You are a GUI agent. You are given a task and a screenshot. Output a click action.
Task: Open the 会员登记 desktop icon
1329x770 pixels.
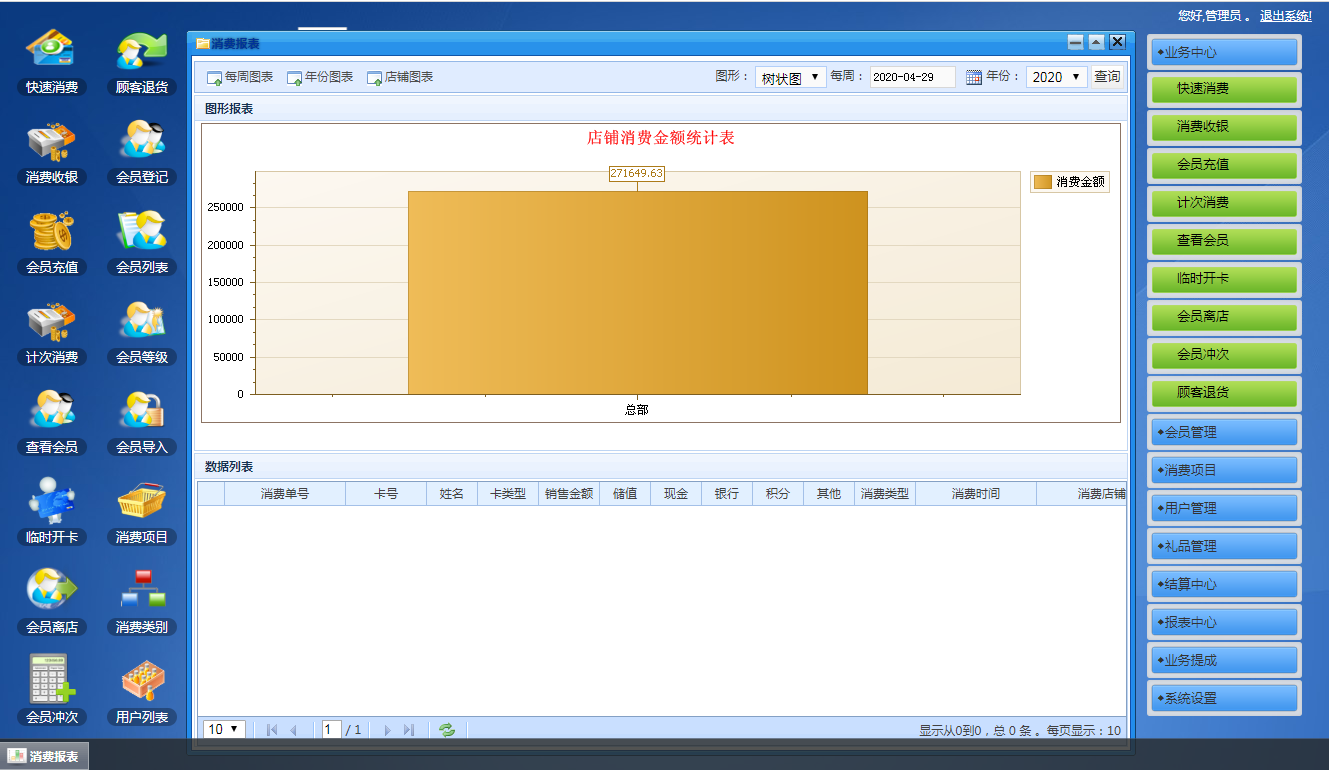point(141,142)
